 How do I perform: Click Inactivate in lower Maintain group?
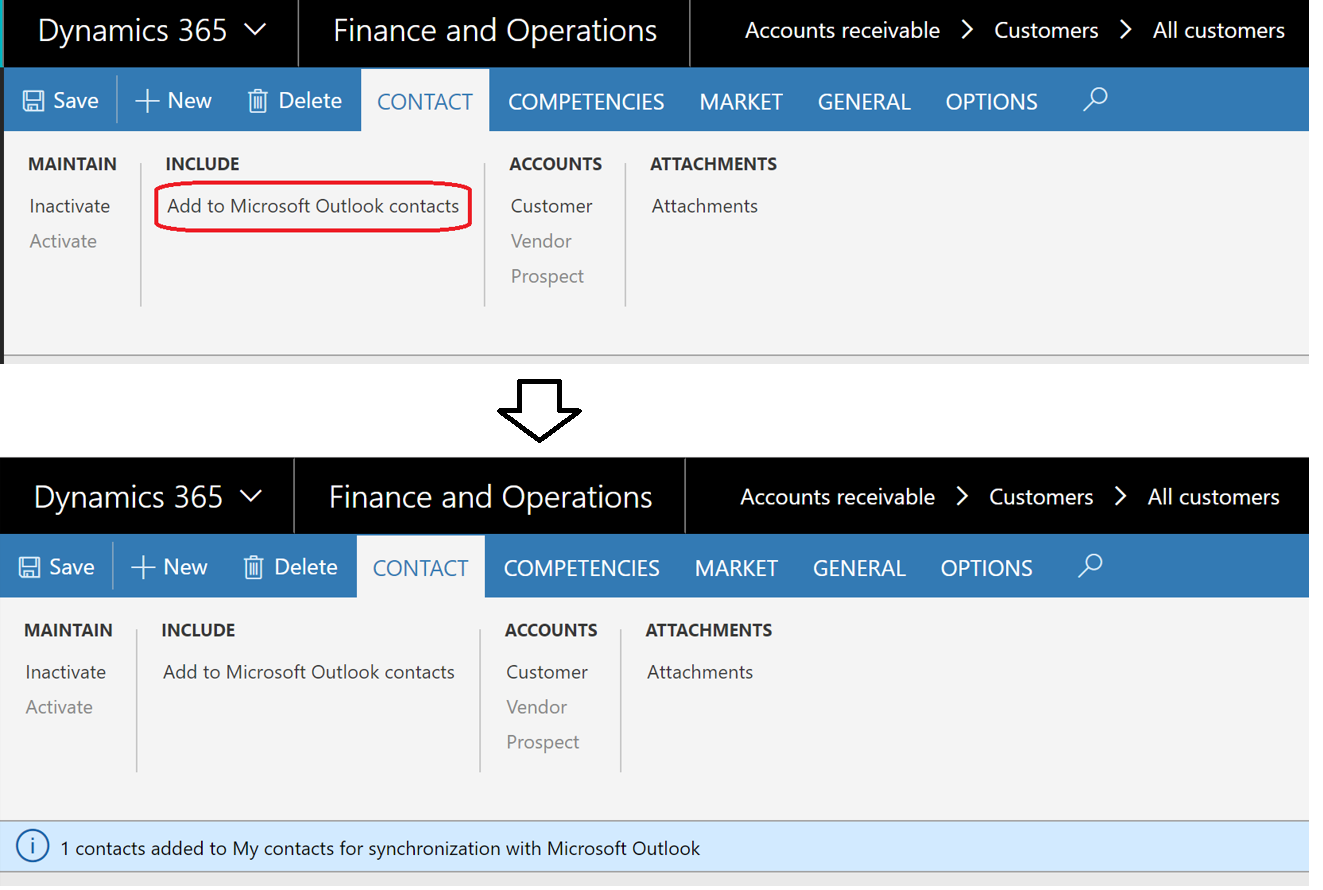click(x=66, y=672)
